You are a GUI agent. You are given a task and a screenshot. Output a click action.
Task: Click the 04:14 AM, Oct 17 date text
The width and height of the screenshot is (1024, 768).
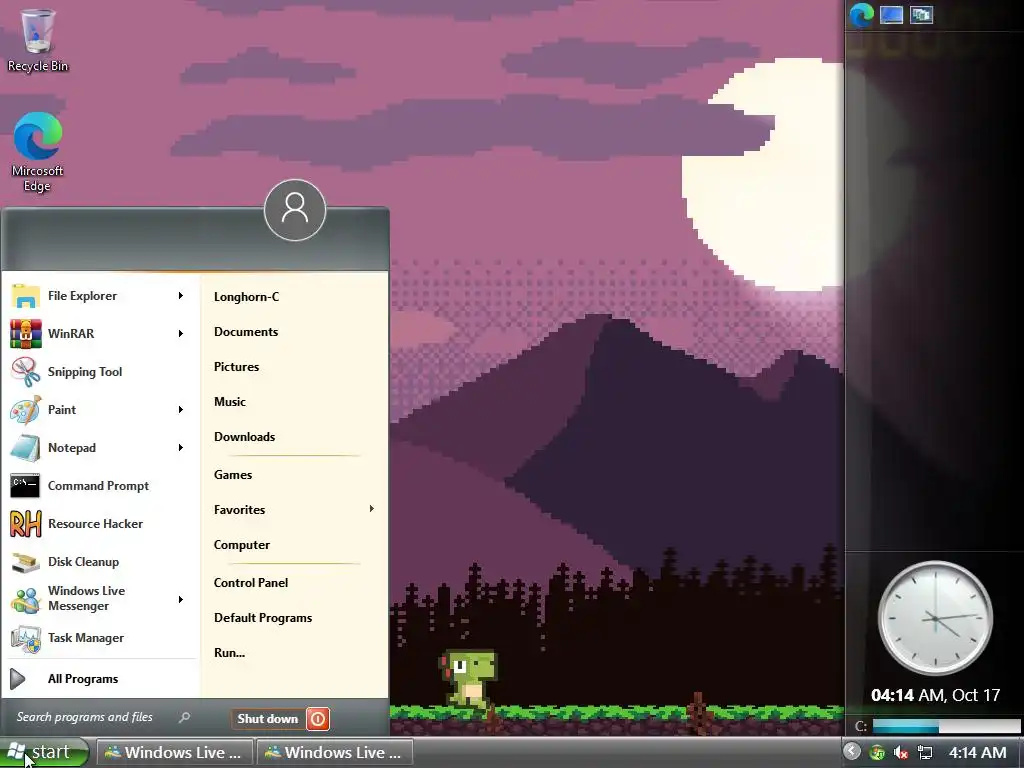click(935, 695)
